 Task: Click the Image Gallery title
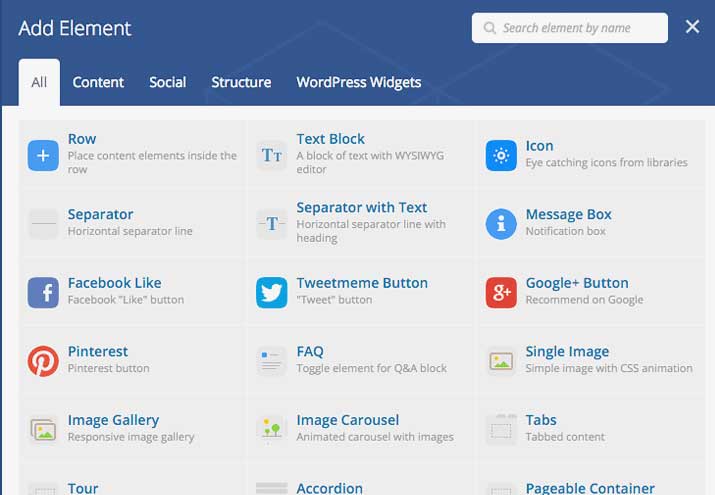pos(114,420)
